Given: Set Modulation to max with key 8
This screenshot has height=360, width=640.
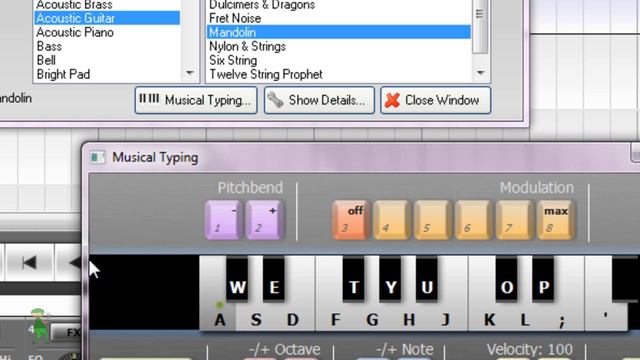Looking at the screenshot, I should tap(555, 220).
